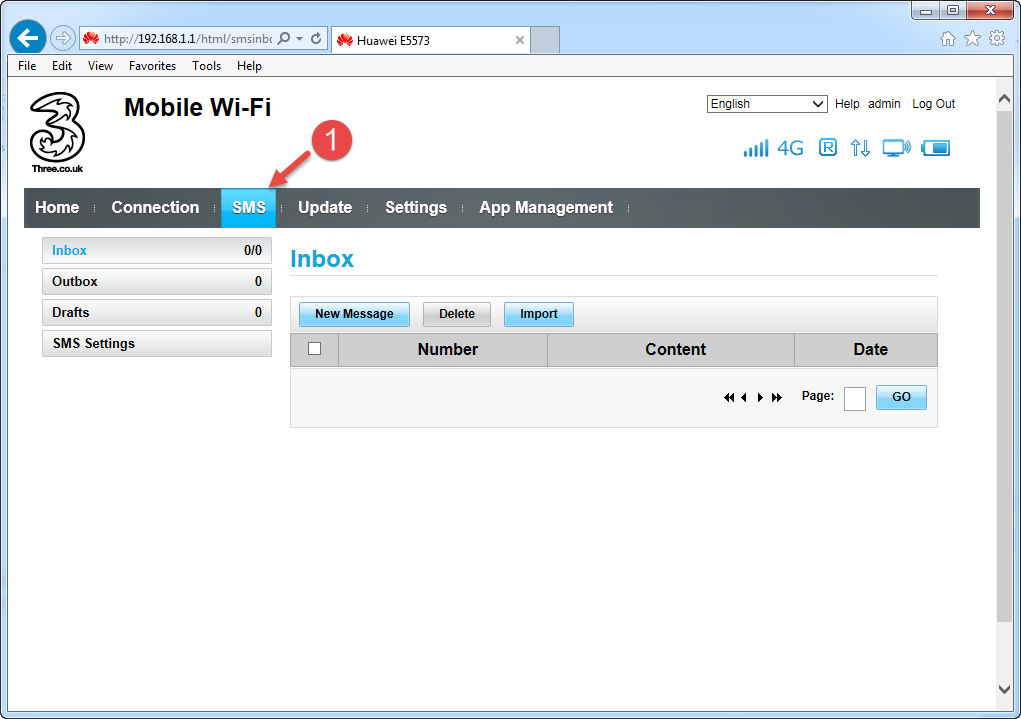1021x719 pixels.
Task: Expand the address bar history dropdown arrow
Action: point(300,38)
